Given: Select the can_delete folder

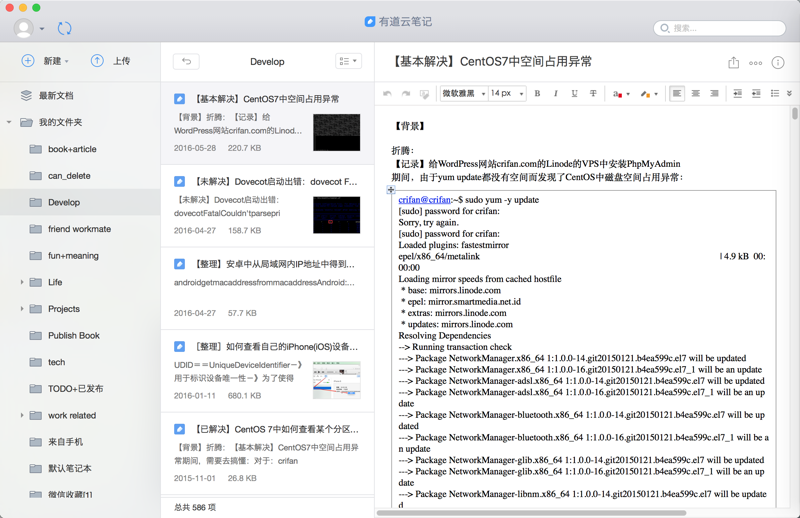Looking at the screenshot, I should click(x=80, y=176).
